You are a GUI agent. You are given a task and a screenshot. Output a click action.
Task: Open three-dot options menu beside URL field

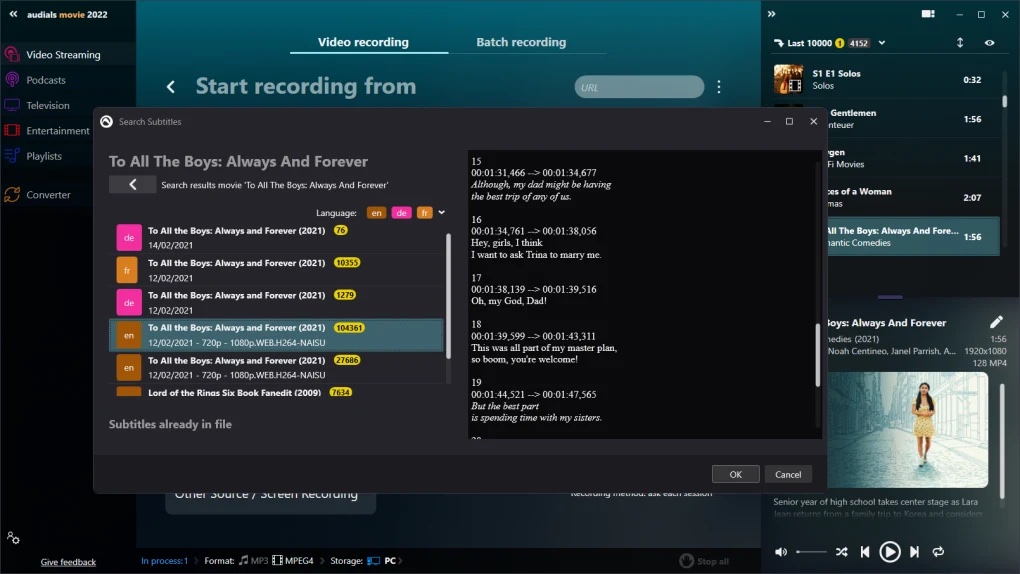click(x=719, y=87)
